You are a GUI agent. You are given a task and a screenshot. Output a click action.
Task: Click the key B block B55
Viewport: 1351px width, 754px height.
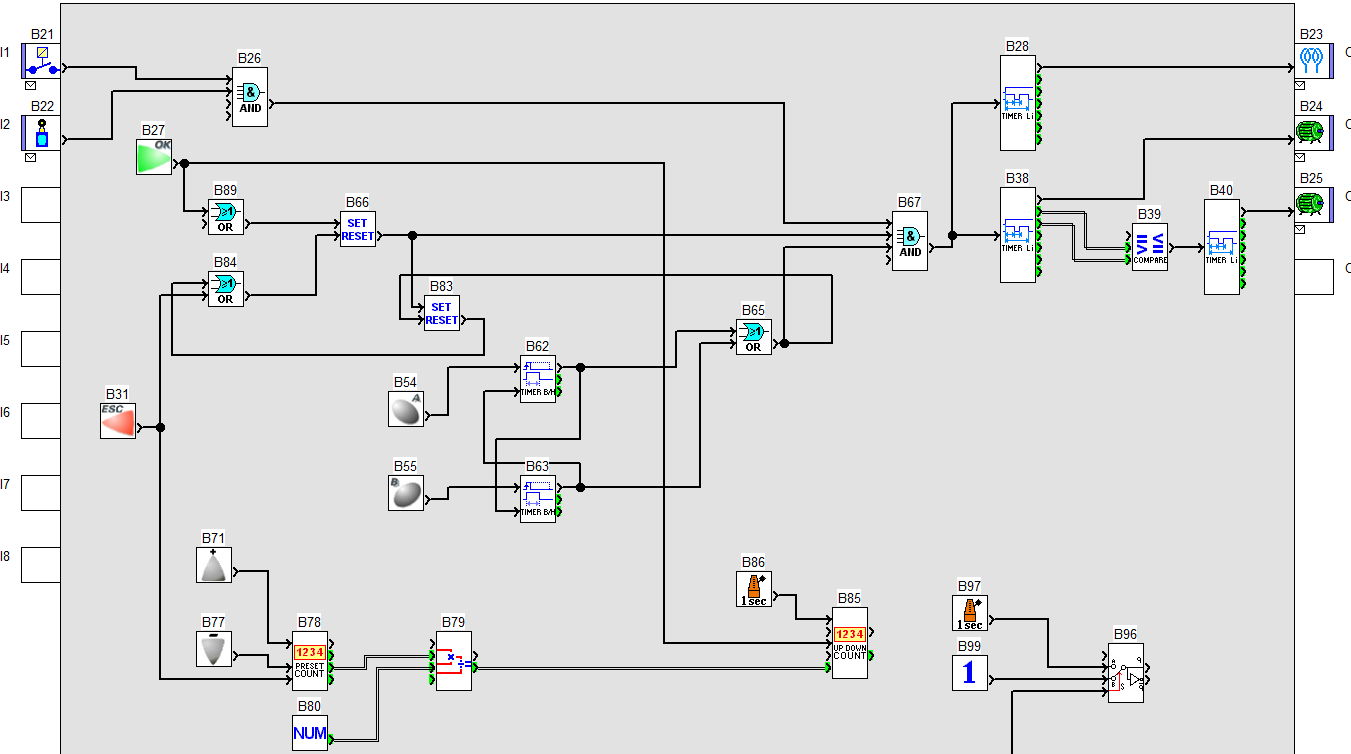coord(405,493)
